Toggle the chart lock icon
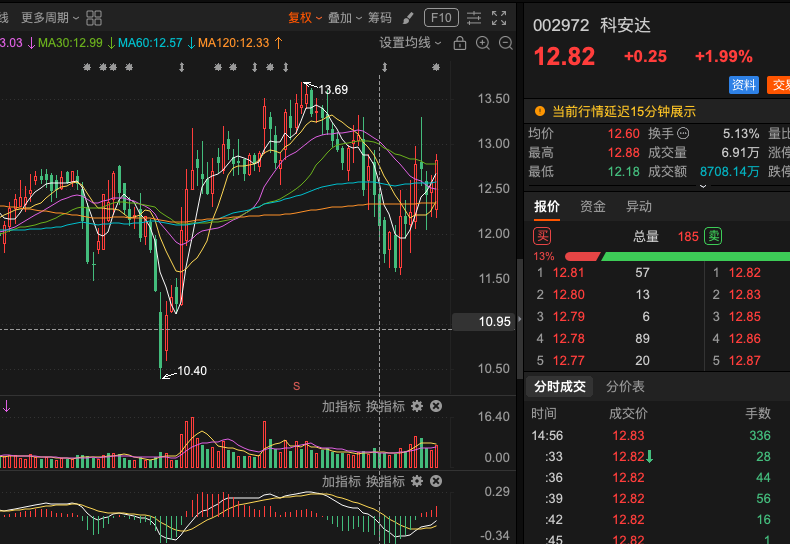 pos(459,43)
